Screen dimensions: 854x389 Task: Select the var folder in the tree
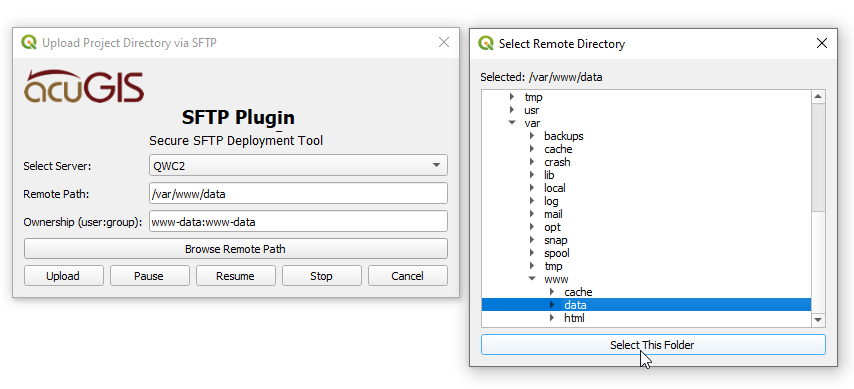pyautogui.click(x=532, y=123)
